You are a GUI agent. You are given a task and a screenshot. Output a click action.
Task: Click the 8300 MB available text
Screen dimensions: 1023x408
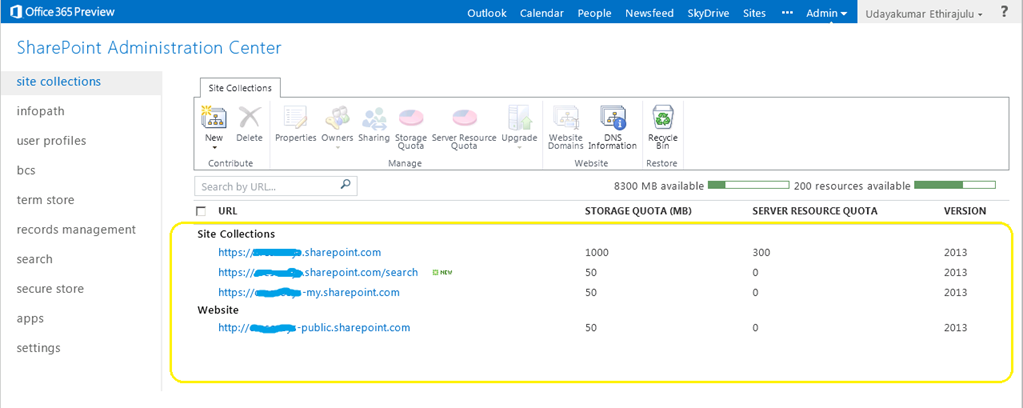pyautogui.click(x=659, y=186)
